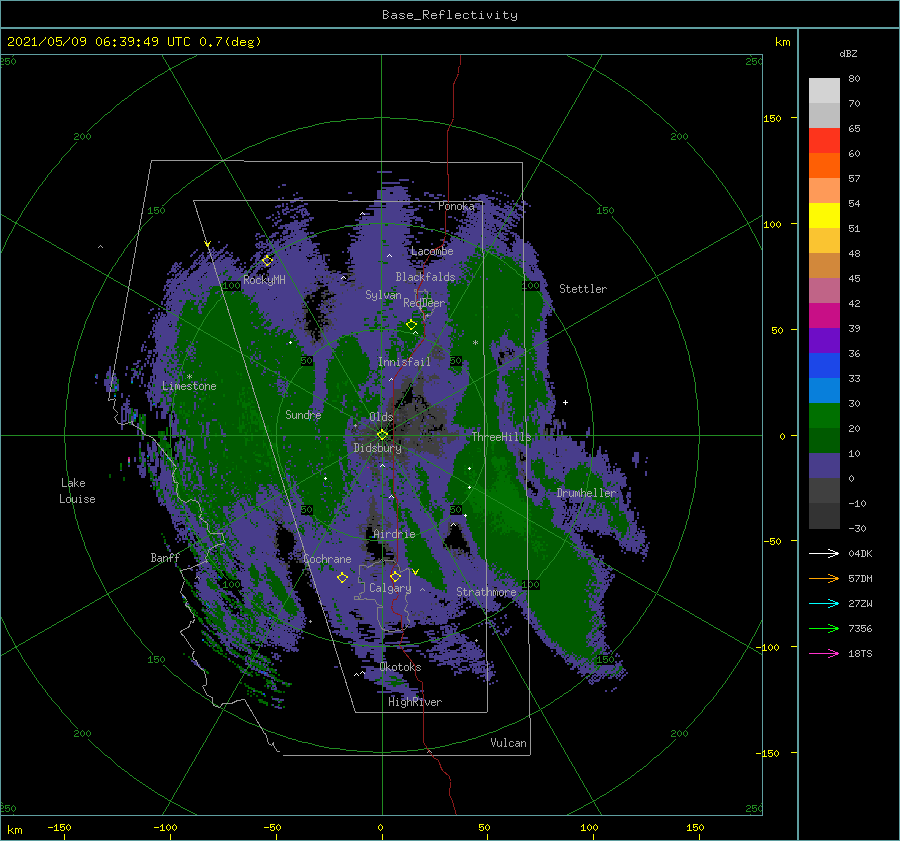Click the orange 57DM arrow in legend
The height and width of the screenshot is (841, 900).
click(824, 579)
